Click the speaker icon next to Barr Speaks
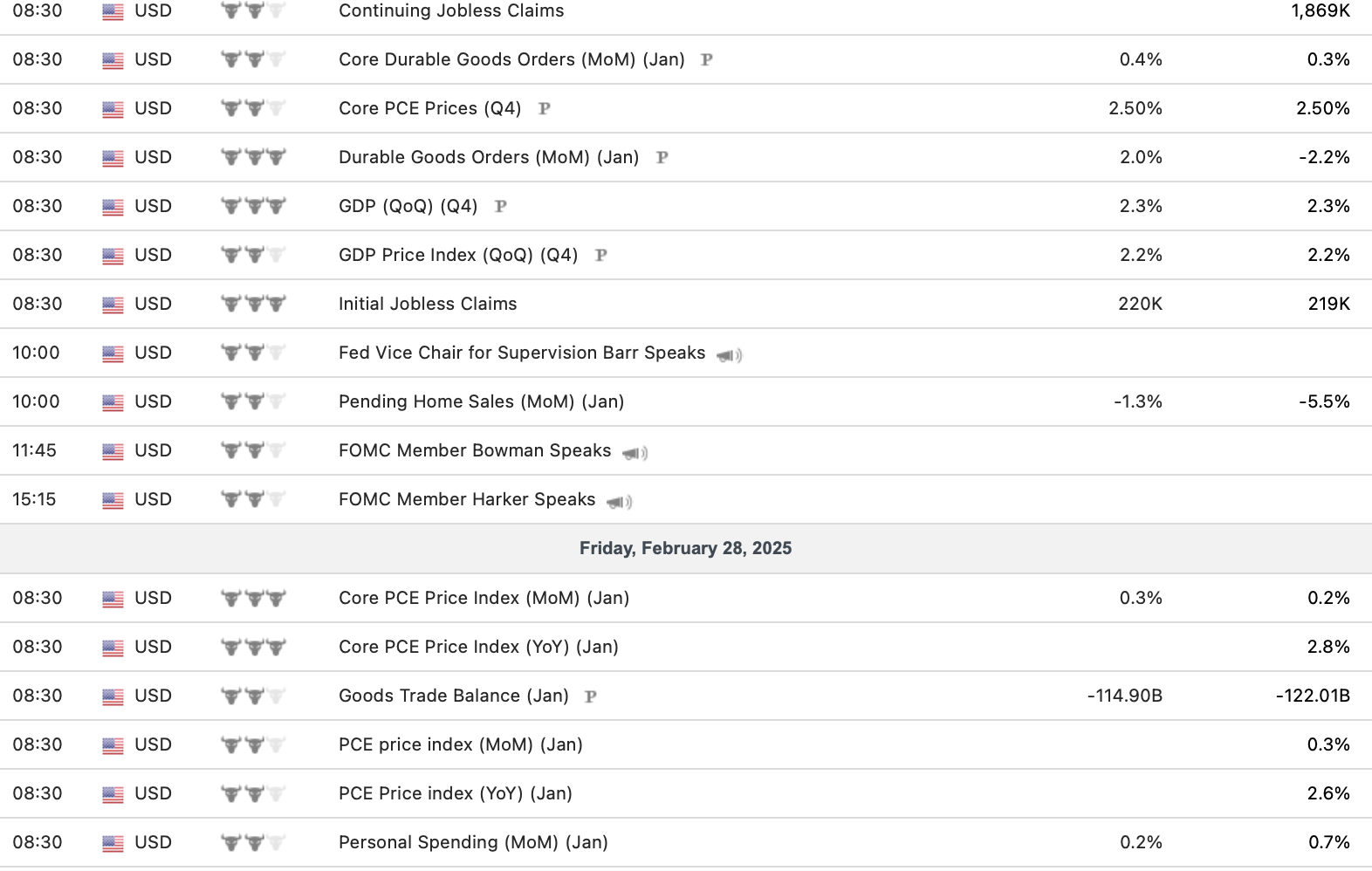1372x871 pixels. [729, 355]
